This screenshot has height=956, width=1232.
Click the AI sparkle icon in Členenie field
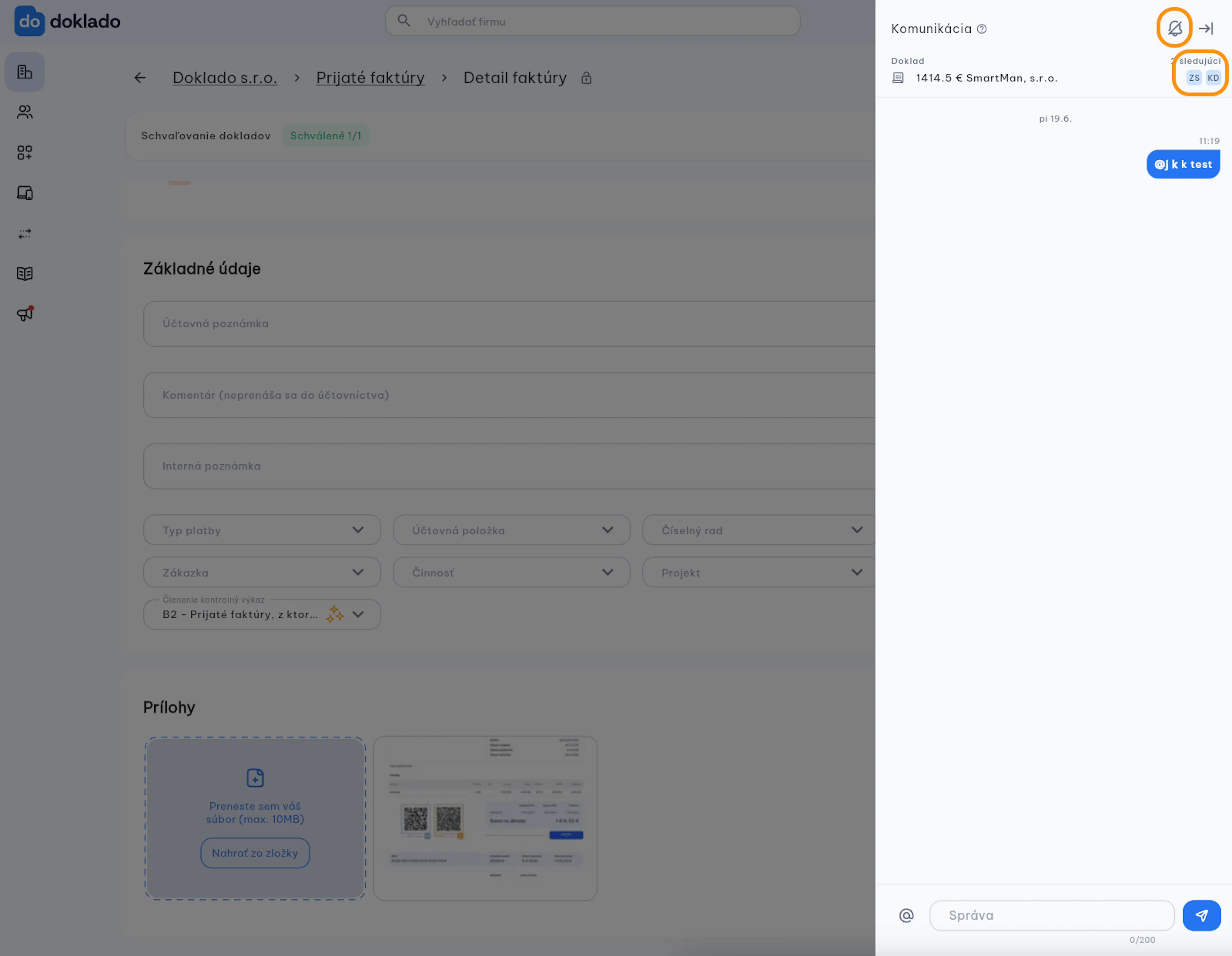[335, 614]
